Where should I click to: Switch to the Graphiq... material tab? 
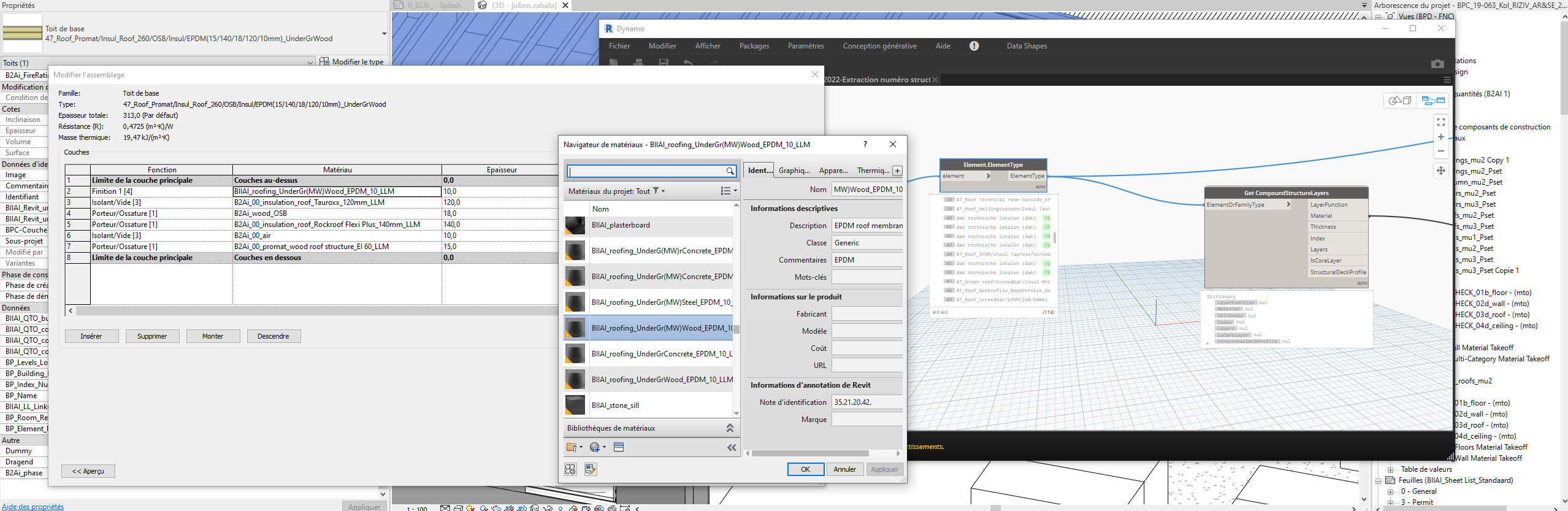pos(794,171)
